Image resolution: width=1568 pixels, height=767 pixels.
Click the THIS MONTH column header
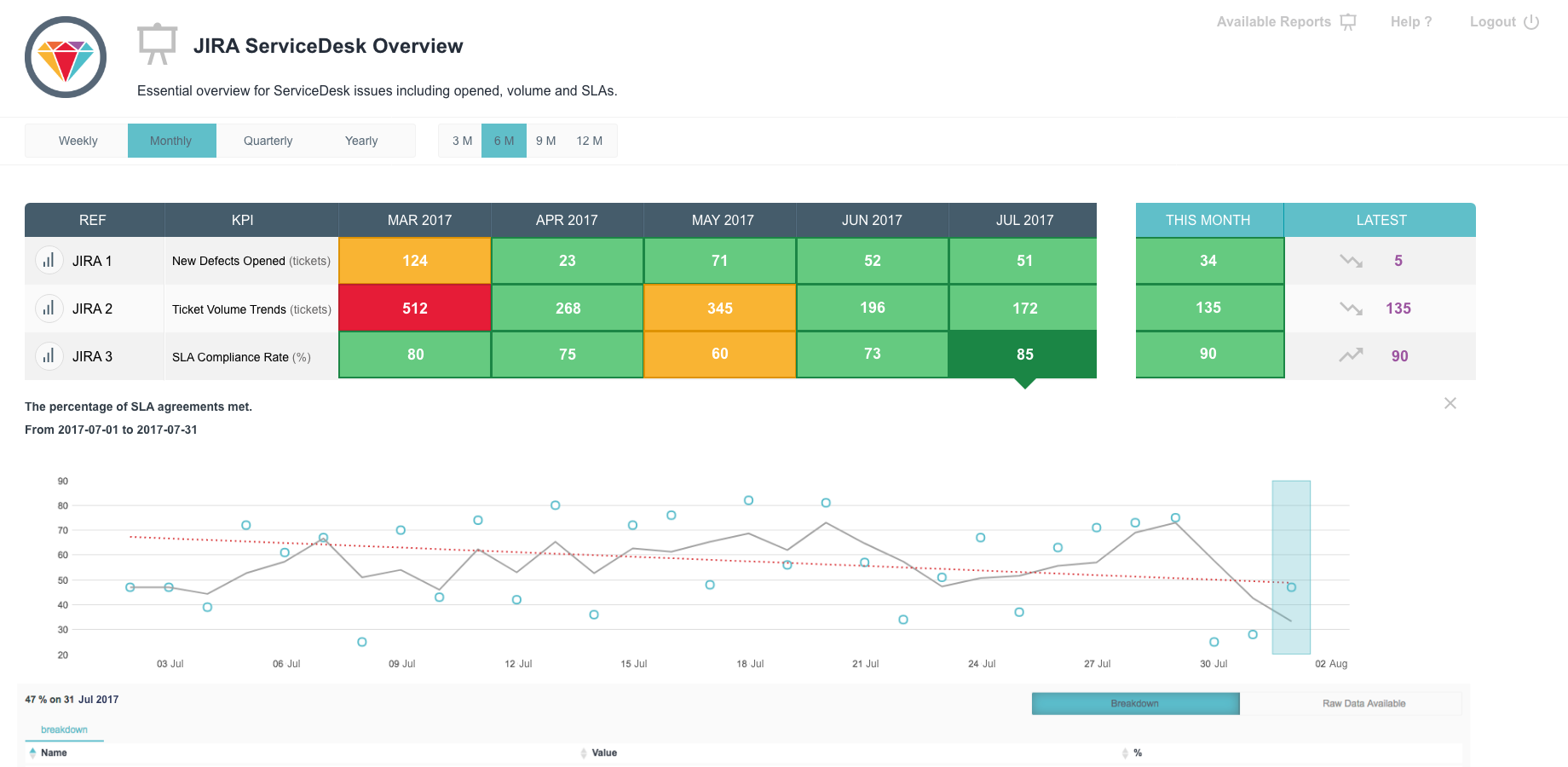(1209, 220)
